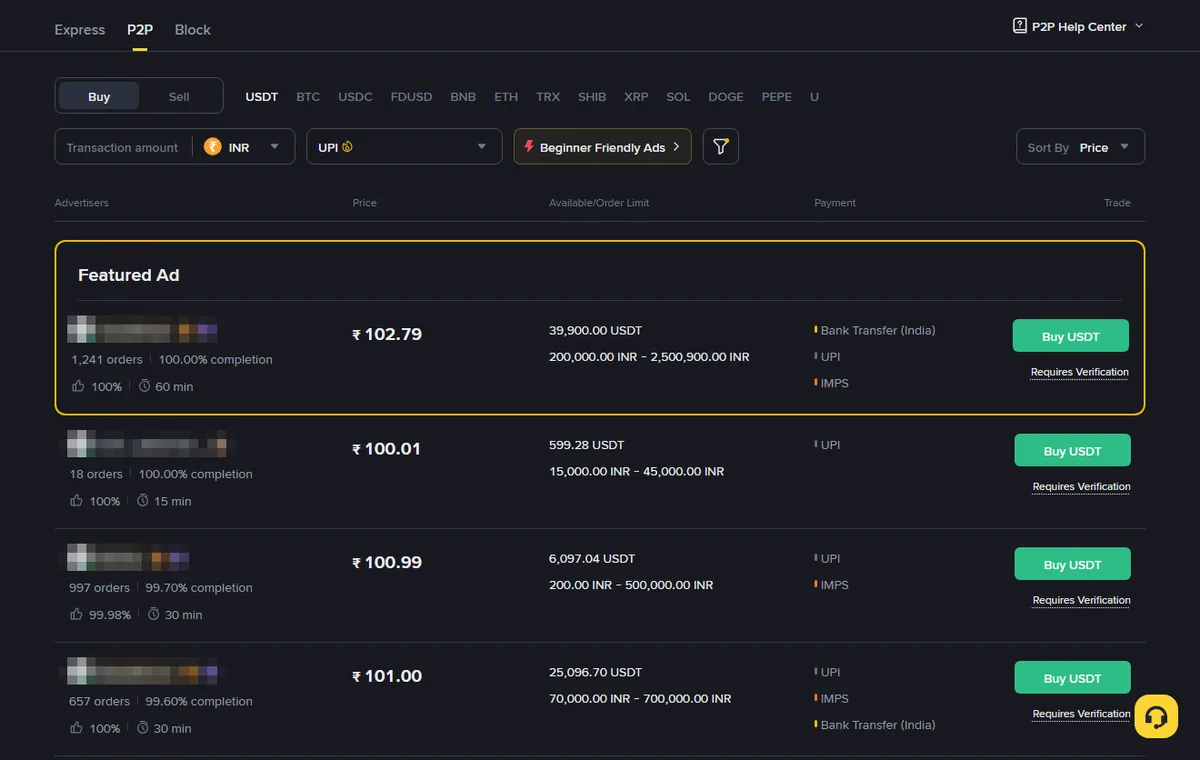Click the fire icon next to UPI
The height and width of the screenshot is (760, 1200).
tap(347, 147)
